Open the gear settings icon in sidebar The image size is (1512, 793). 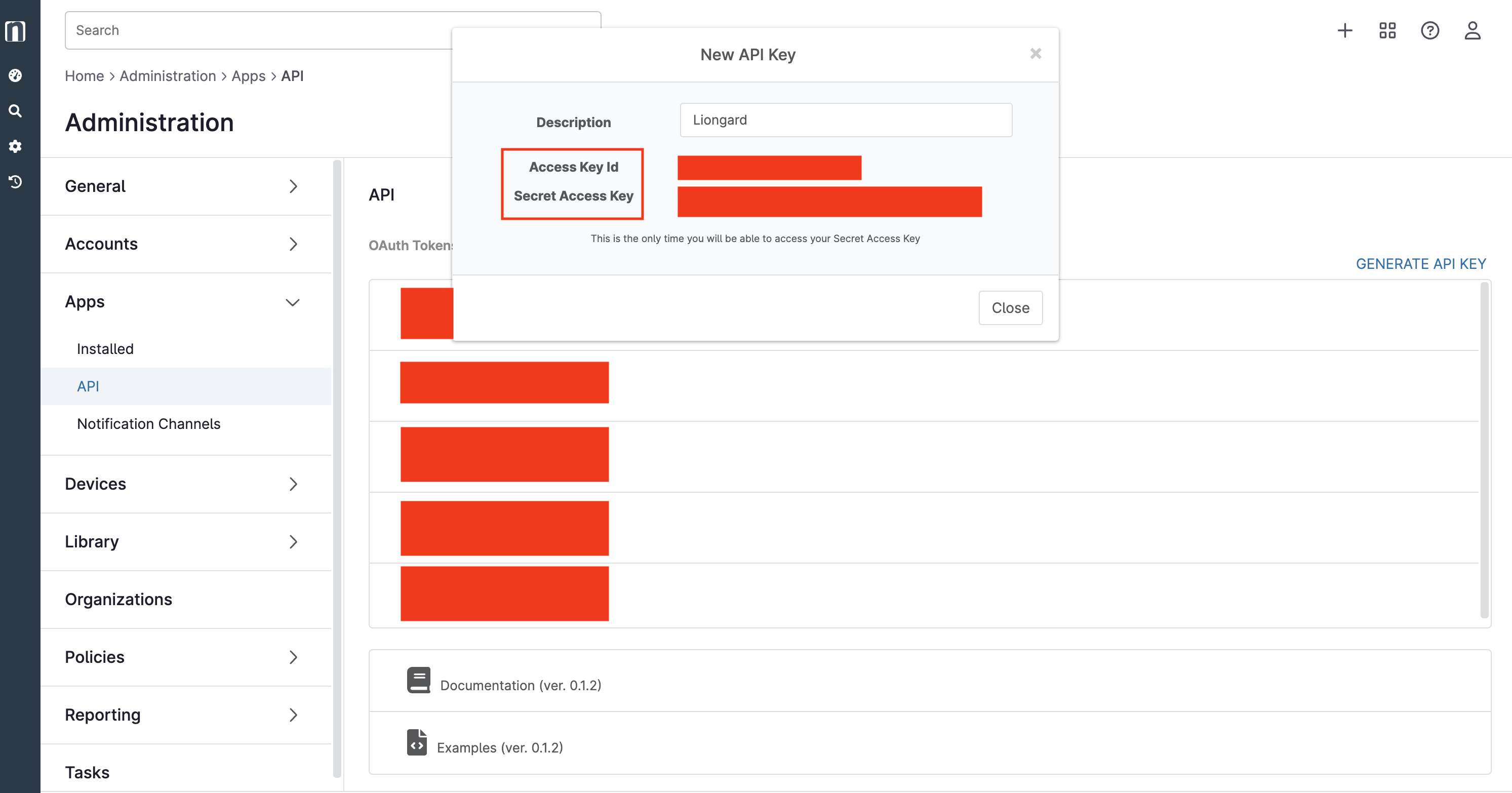coord(15,146)
